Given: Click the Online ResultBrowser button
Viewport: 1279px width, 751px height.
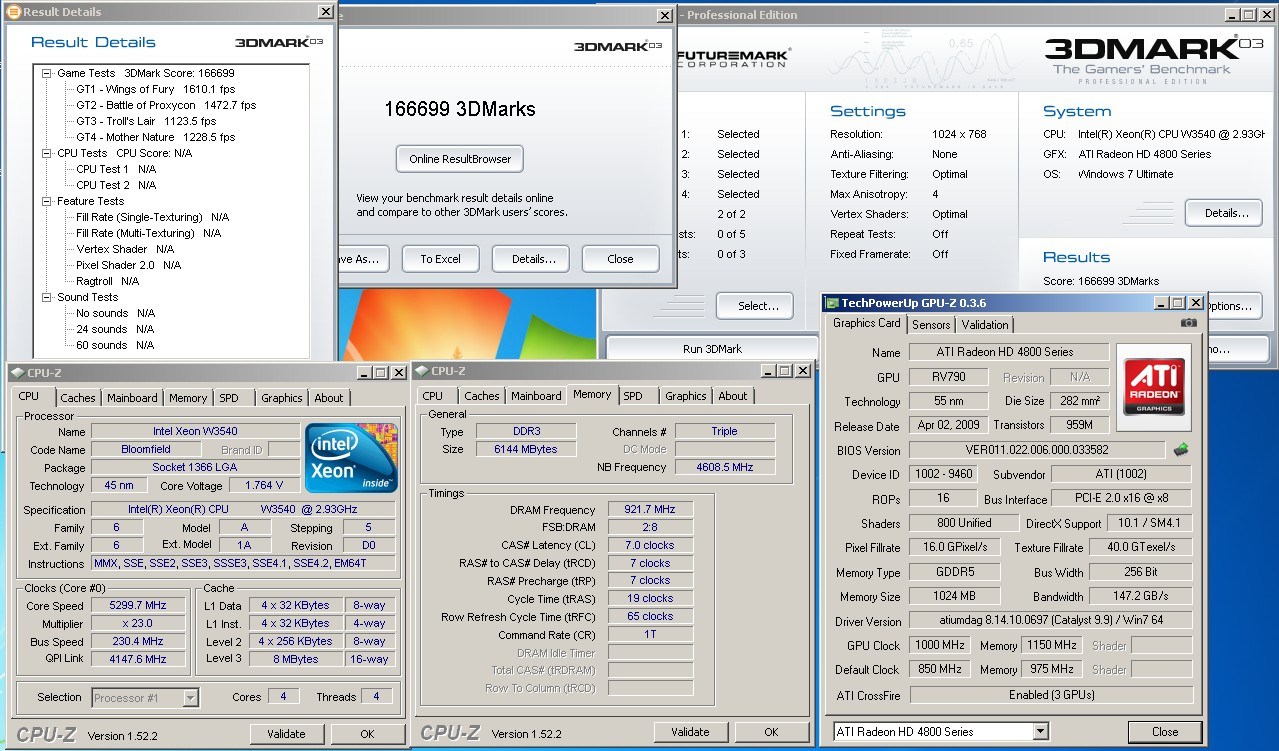Looking at the screenshot, I should point(460,159).
